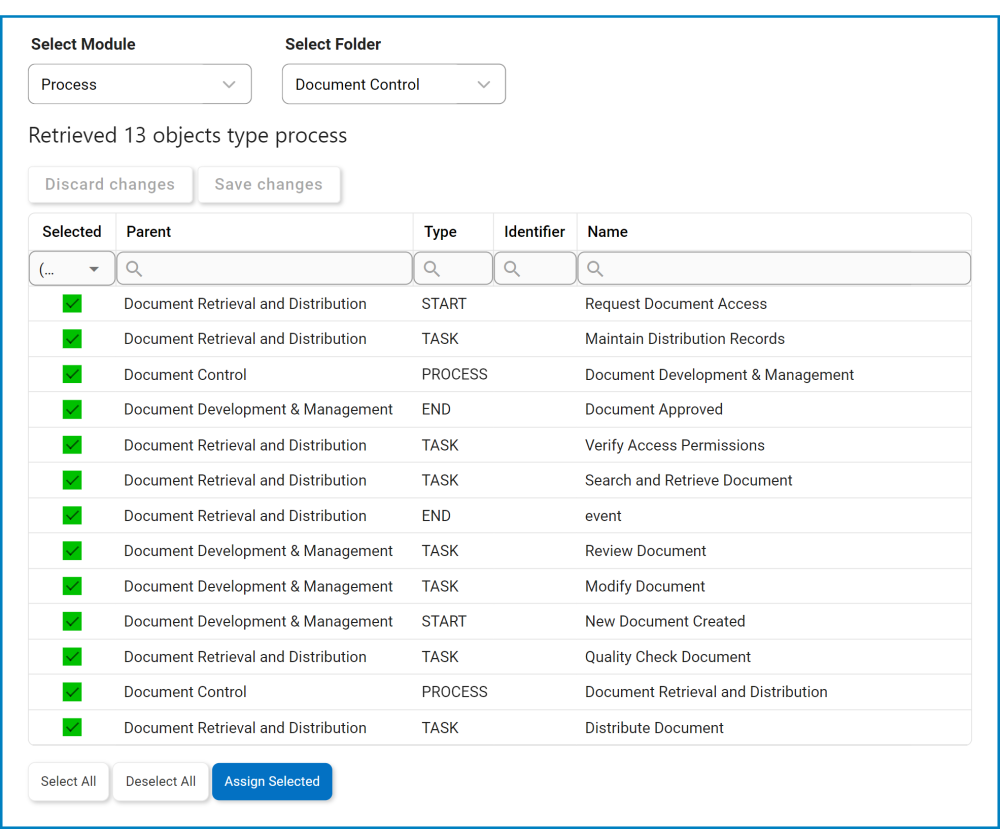Open the Select Module dropdown
This screenshot has width=1000, height=829.
pyautogui.click(x=140, y=85)
